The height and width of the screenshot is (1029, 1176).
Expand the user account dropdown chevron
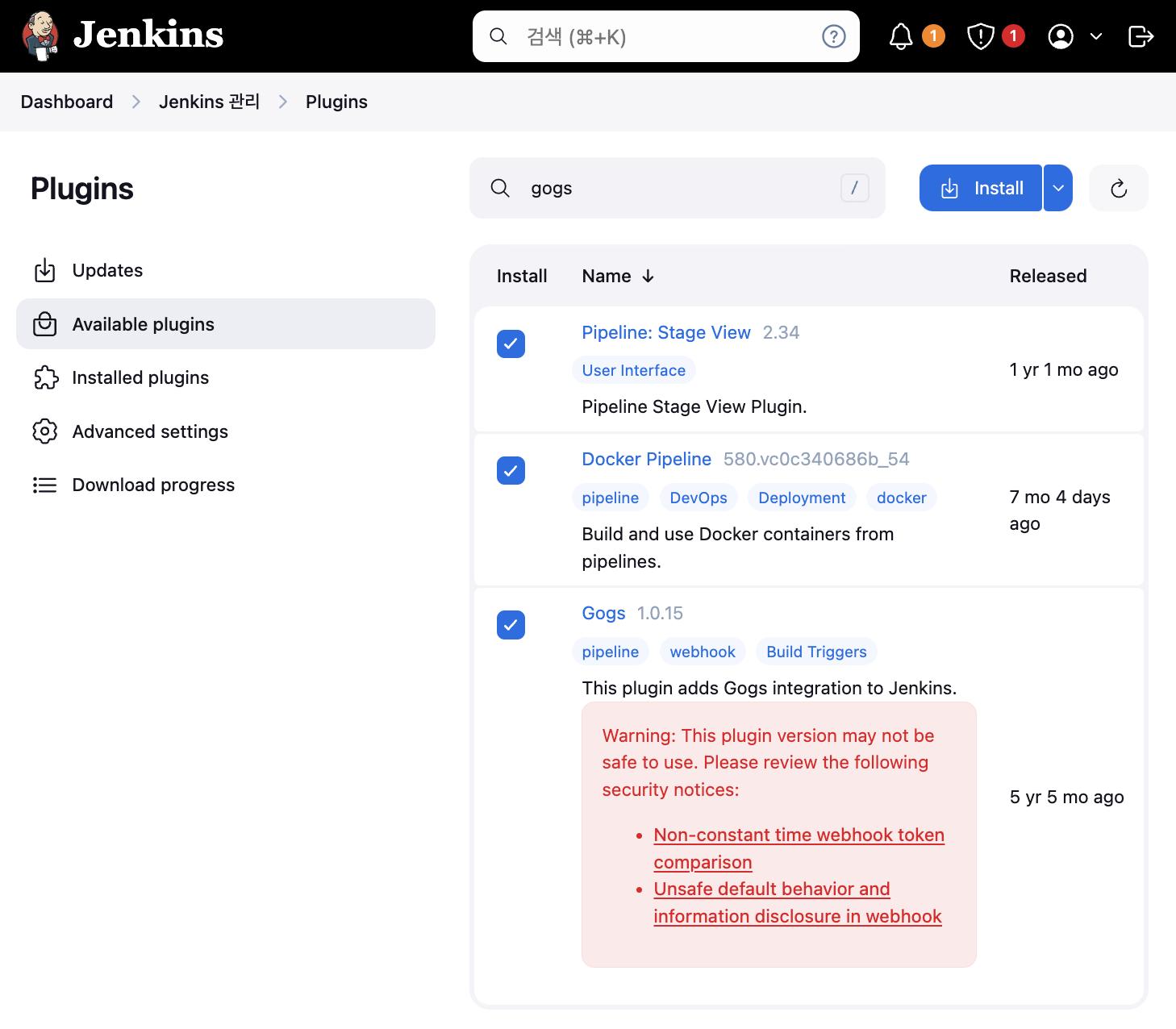click(1096, 36)
